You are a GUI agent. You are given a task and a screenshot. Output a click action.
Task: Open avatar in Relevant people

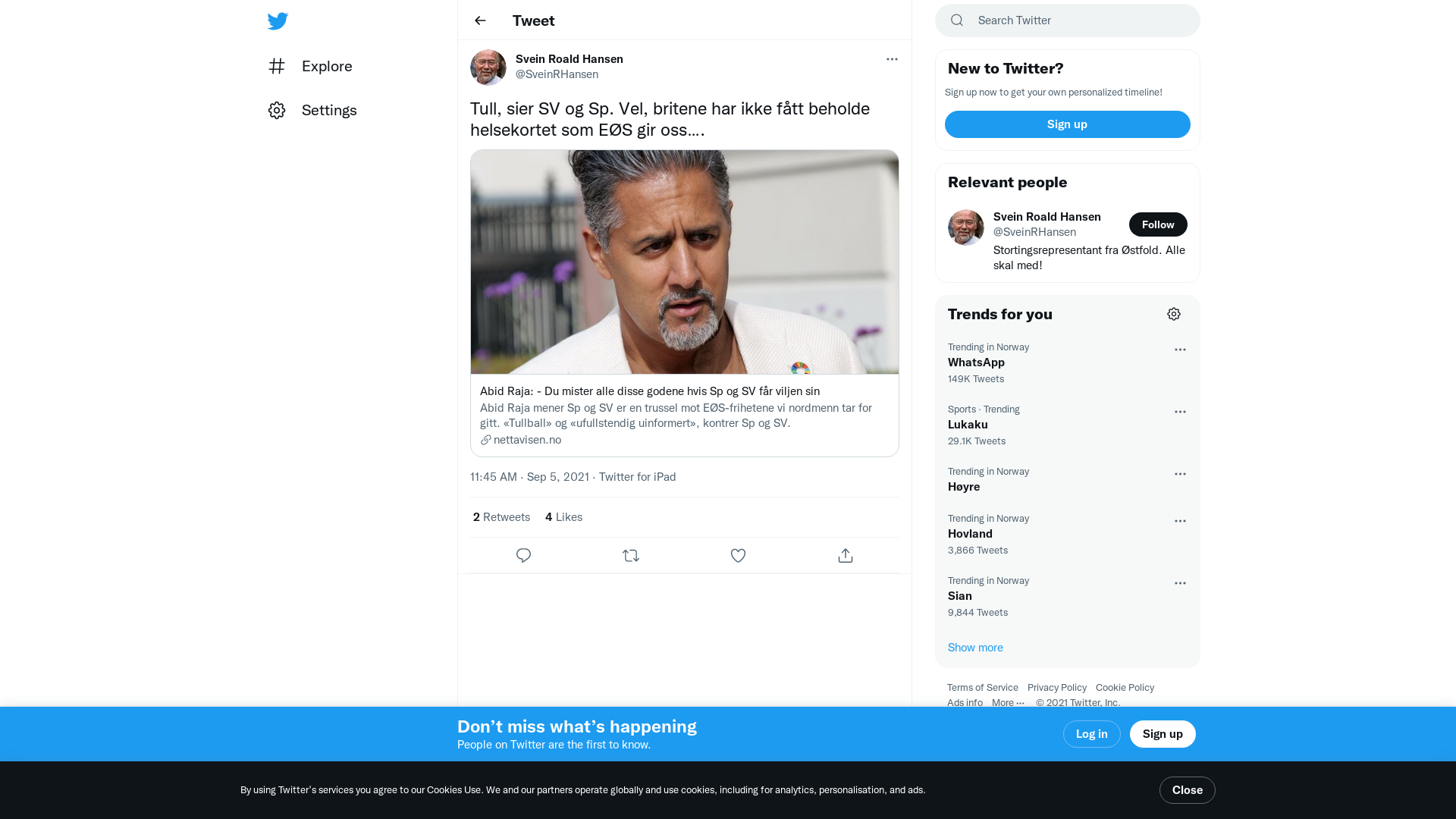tap(966, 227)
